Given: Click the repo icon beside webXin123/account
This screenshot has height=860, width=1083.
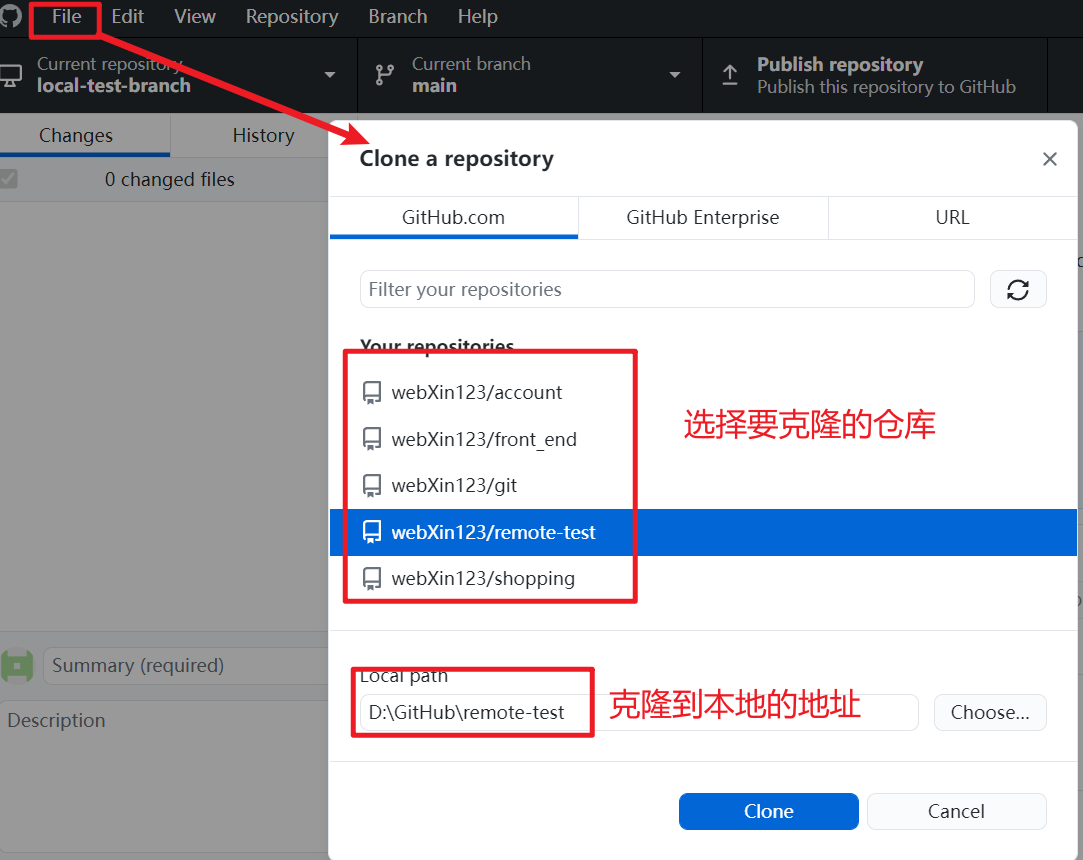Looking at the screenshot, I should coord(372,393).
